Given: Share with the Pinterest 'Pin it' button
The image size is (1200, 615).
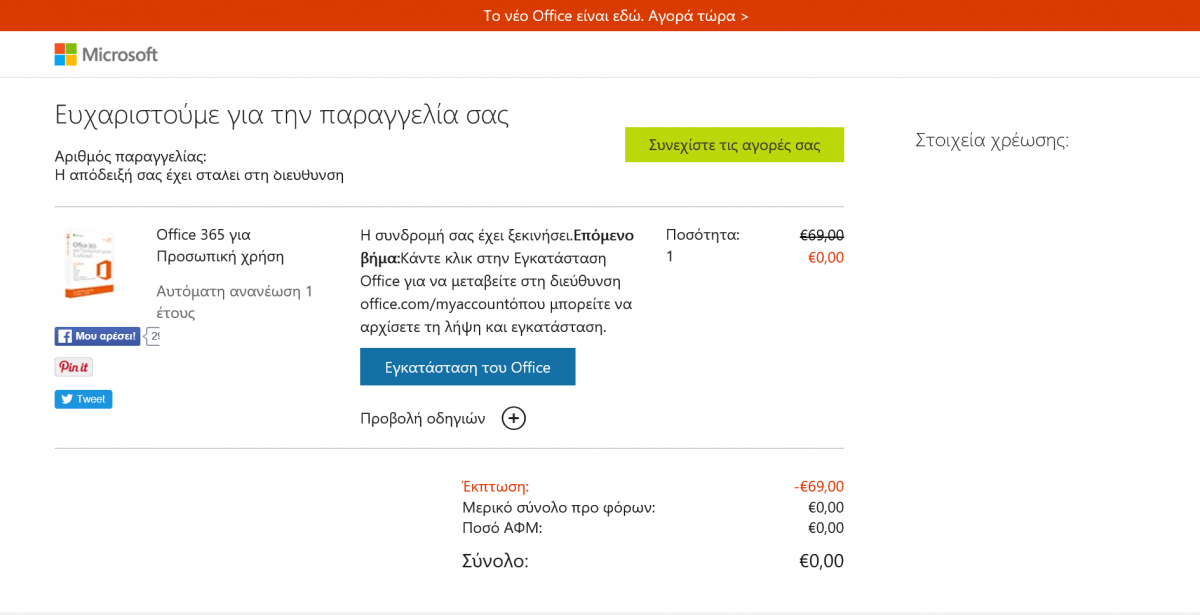Looking at the screenshot, I should pos(74,367).
